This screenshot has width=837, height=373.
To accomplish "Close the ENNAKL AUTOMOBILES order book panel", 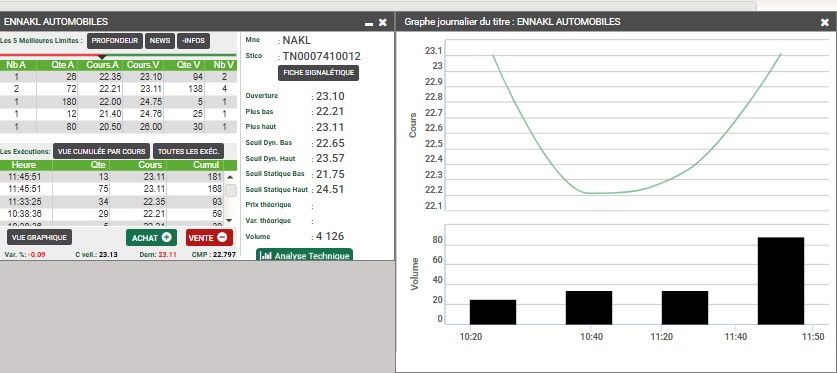I will click(x=383, y=22).
